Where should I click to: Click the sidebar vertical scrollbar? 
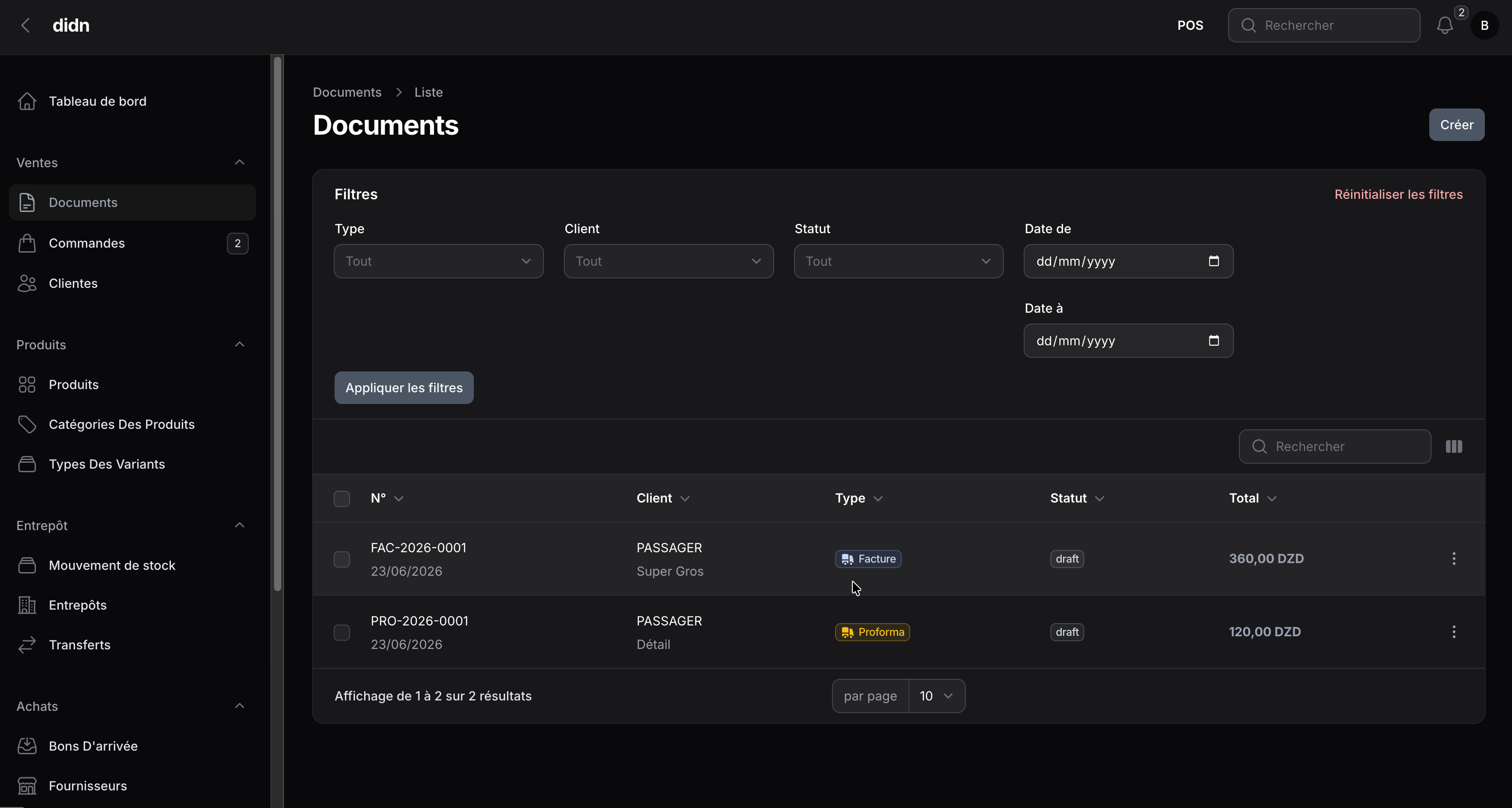(x=278, y=324)
